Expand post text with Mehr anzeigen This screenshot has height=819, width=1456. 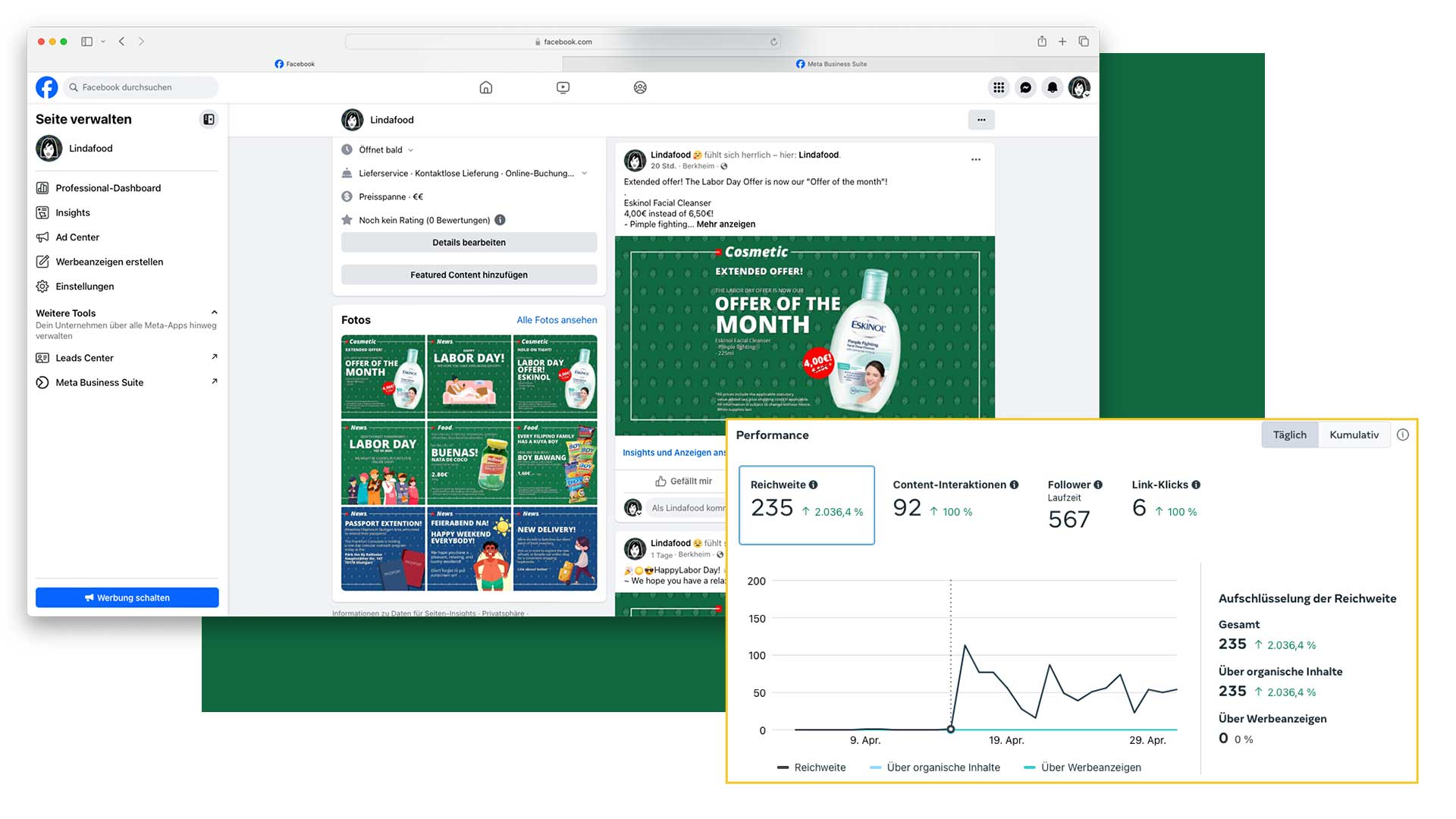point(726,224)
